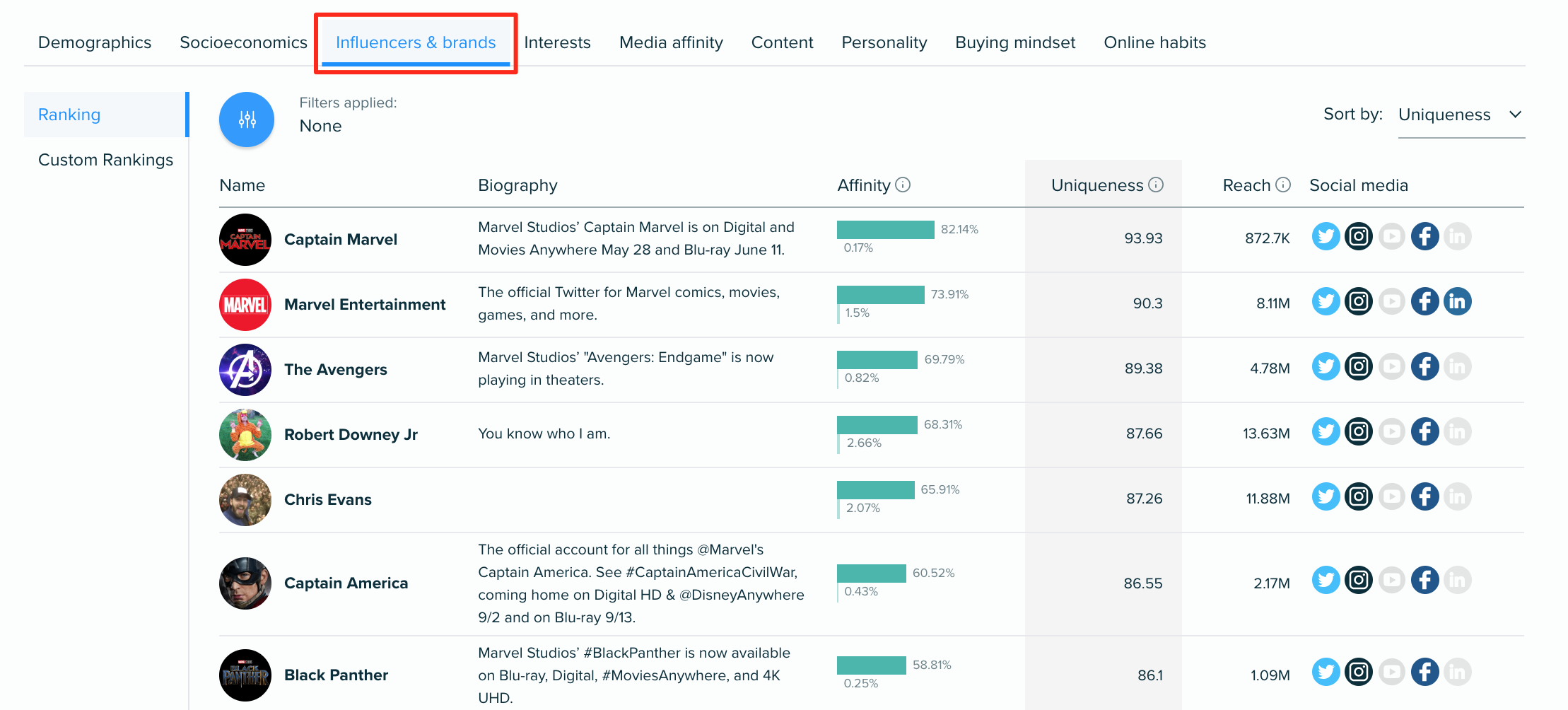1568x710 pixels.
Task: Click the Reach column header
Action: pos(1247,185)
